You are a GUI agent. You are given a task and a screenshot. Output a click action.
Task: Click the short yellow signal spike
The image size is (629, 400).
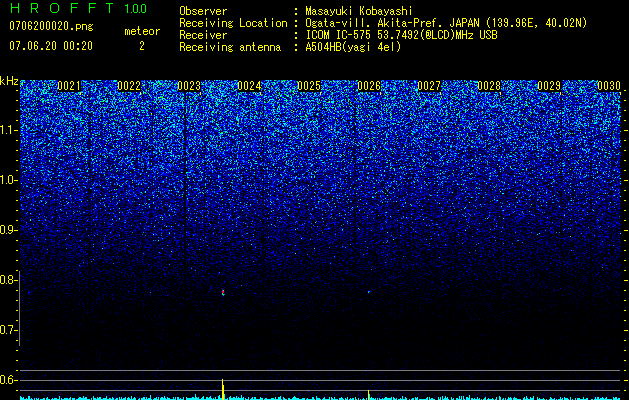tap(368, 395)
